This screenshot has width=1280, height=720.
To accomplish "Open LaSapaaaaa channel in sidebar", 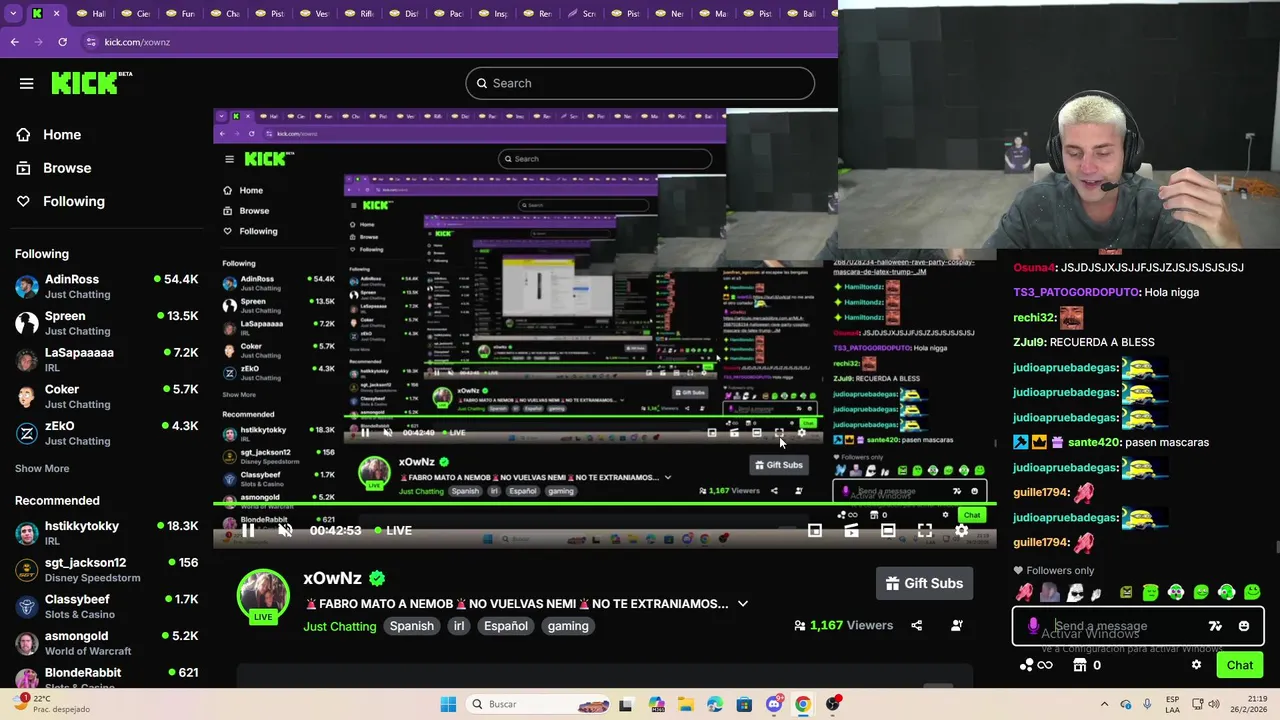I will 107,360.
